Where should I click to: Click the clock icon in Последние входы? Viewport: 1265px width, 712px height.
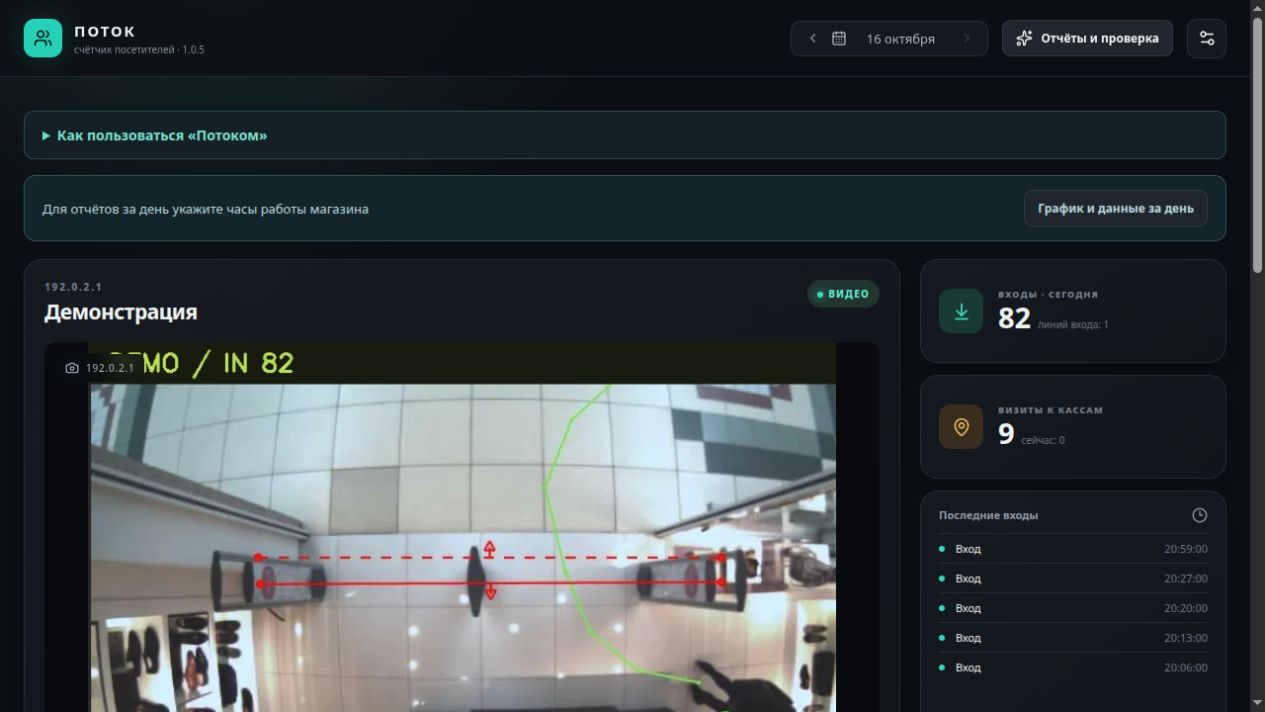1200,515
